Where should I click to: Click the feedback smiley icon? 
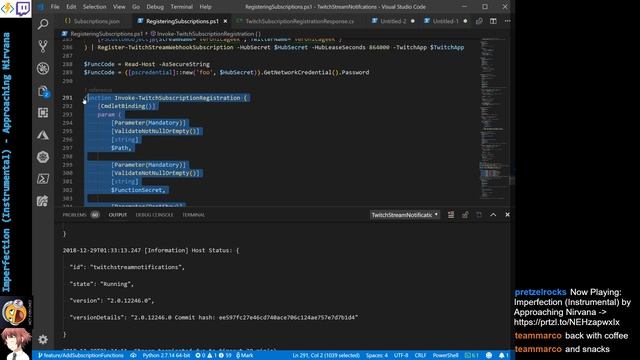click(489, 356)
